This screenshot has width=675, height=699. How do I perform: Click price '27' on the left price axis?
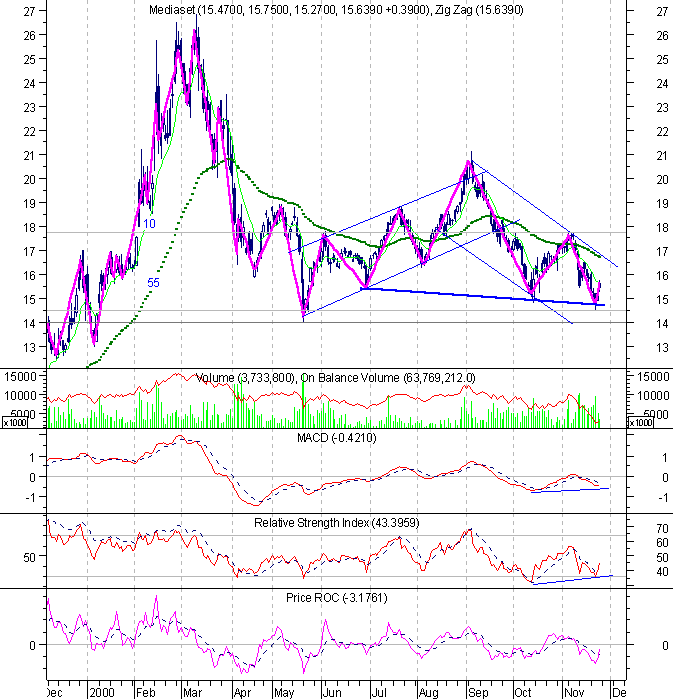point(29,12)
